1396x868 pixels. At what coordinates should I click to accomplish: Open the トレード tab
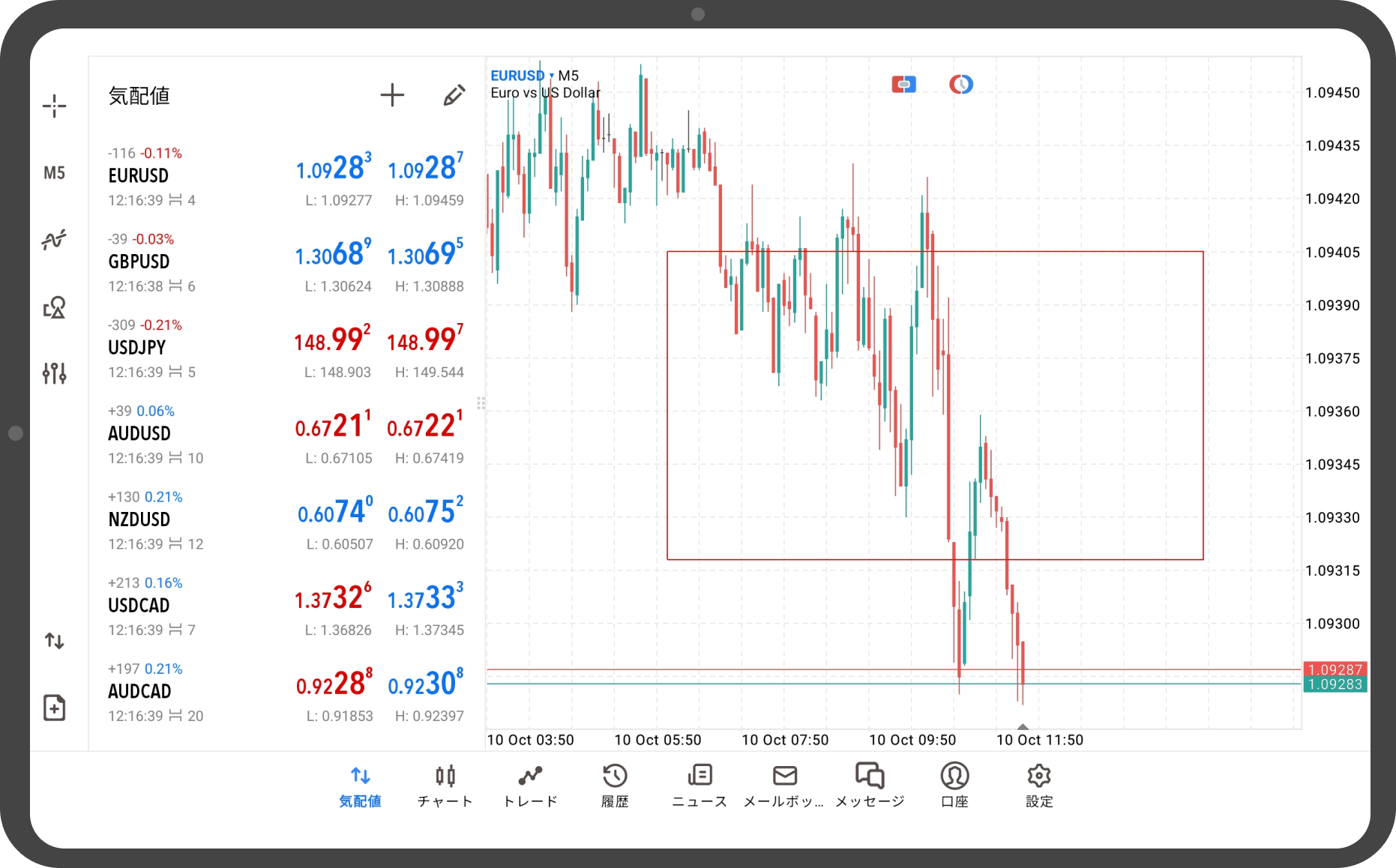530,785
